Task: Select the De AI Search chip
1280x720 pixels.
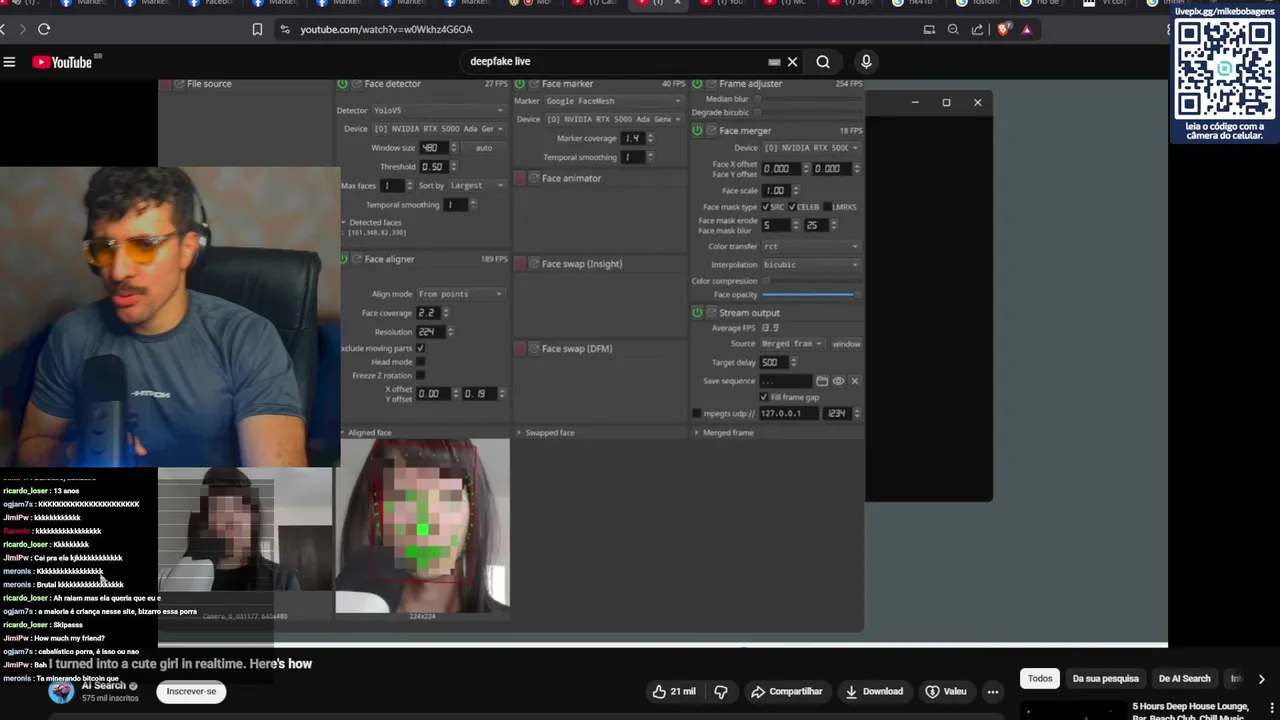Action: 1184,679
